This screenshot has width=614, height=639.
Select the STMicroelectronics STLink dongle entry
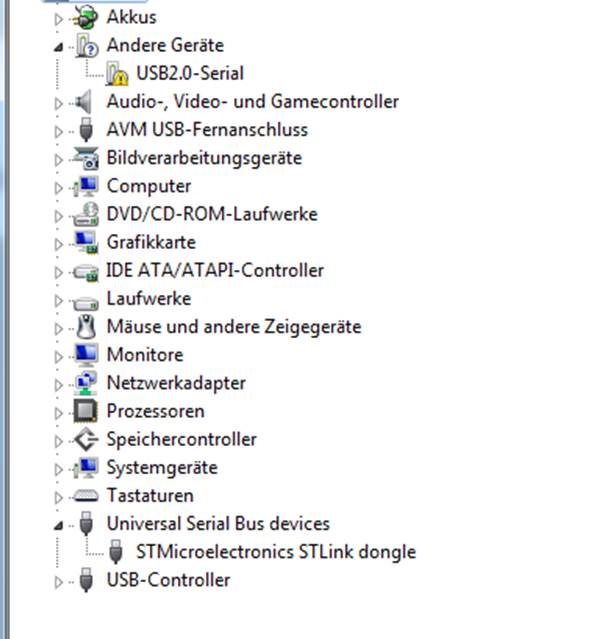(276, 552)
